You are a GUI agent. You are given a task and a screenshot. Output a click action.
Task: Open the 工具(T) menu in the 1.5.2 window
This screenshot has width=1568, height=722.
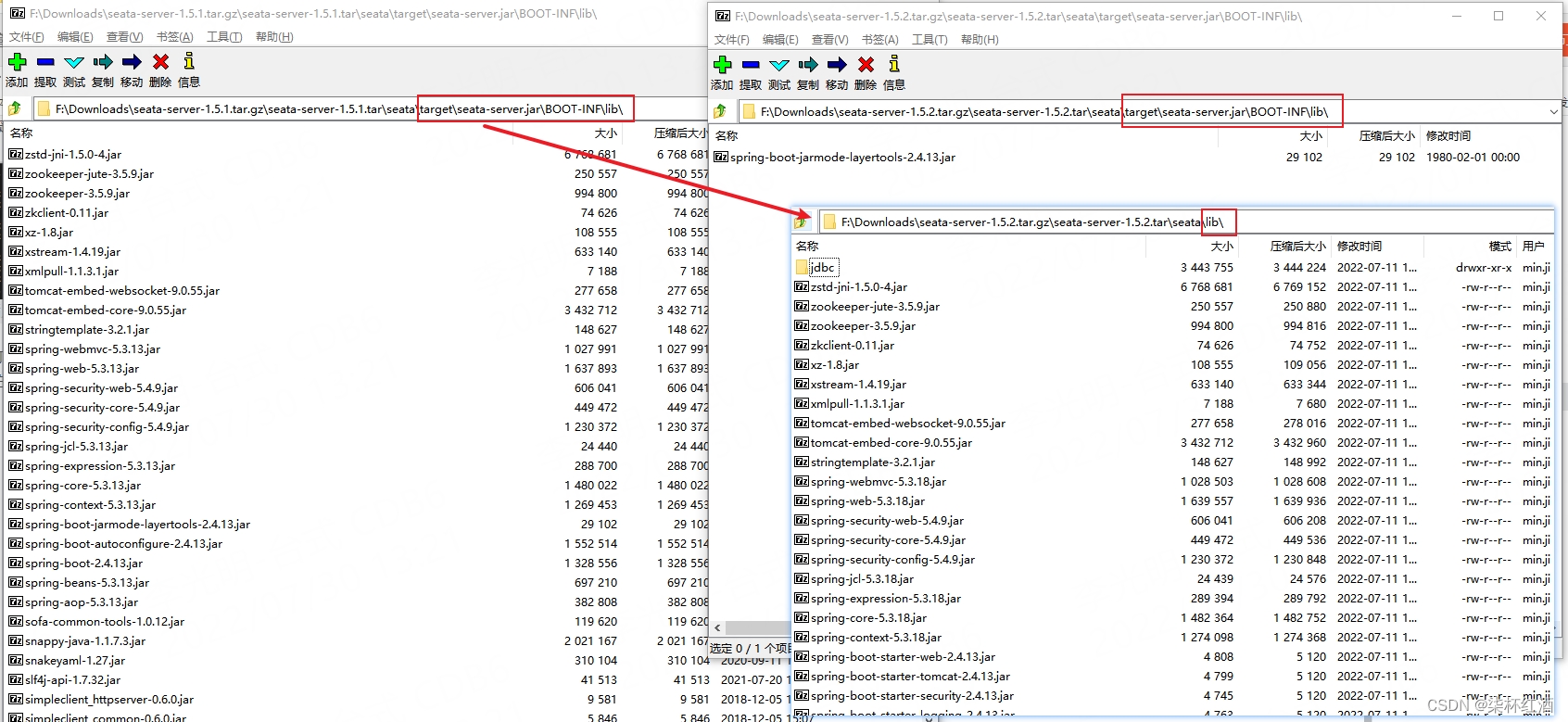[929, 40]
